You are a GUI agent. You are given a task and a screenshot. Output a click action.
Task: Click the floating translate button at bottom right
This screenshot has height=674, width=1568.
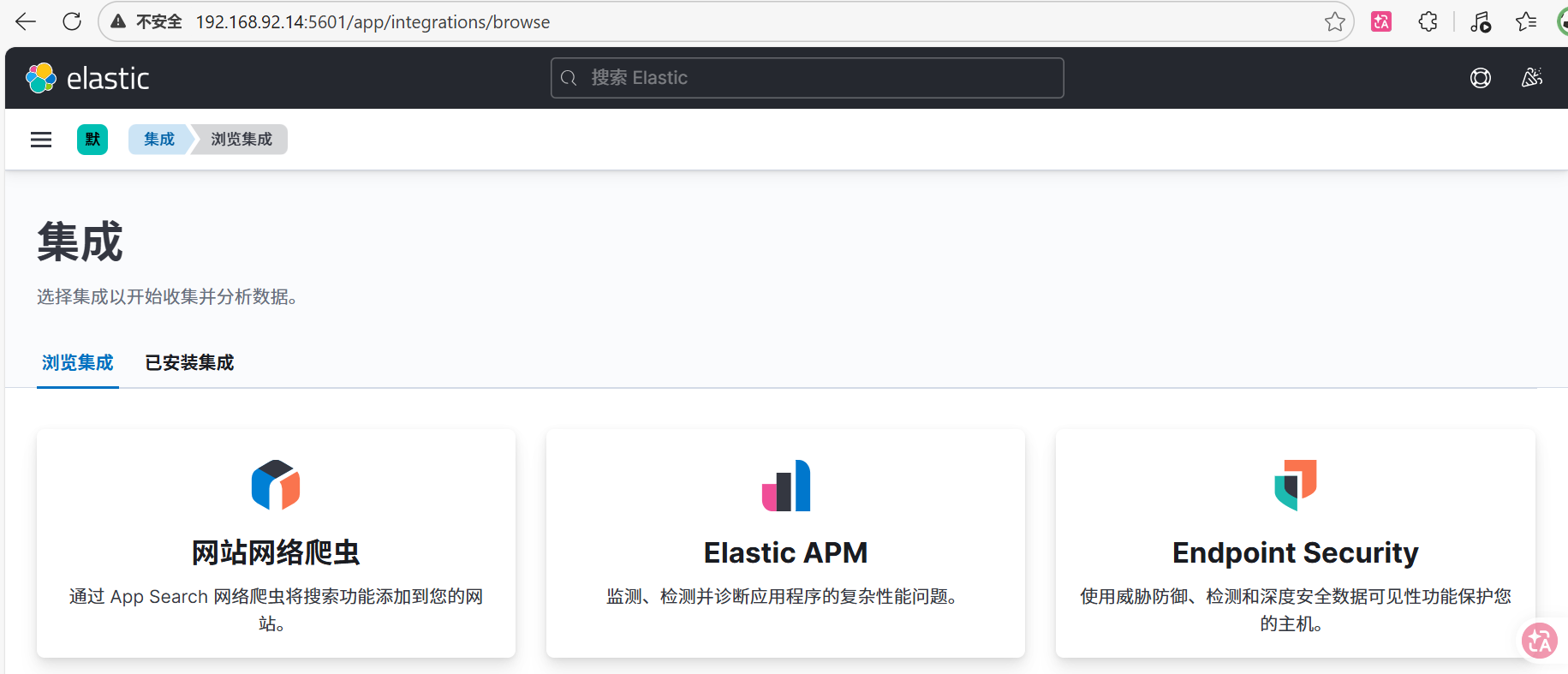1540,641
